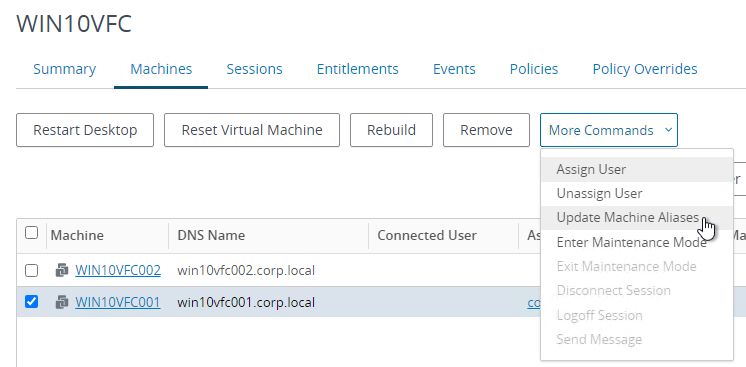746x367 pixels.
Task: Check the WIN10VFC002 row checkbox
Action: click(x=31, y=270)
